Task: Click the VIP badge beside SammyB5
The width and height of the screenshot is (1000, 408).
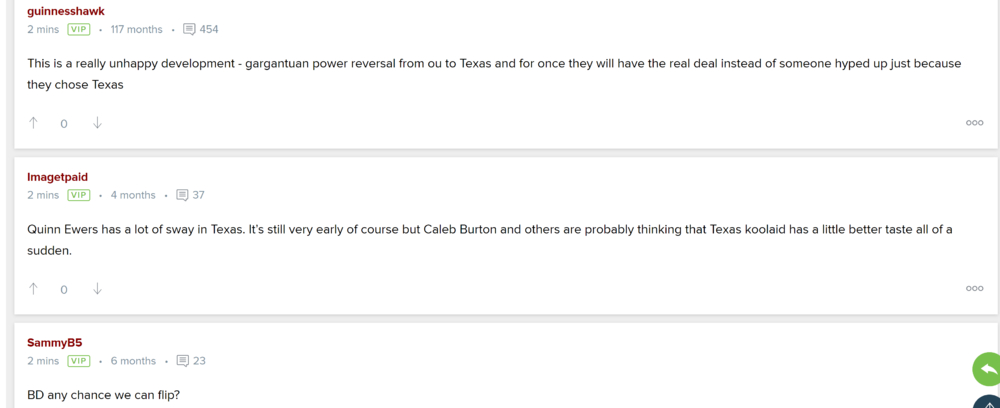Action: point(79,361)
